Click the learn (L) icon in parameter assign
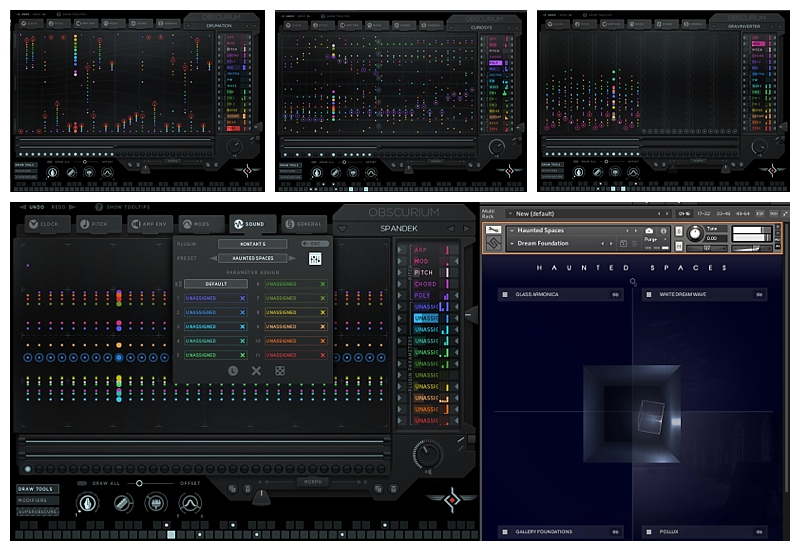Screen dimensions: 800x551 233,371
